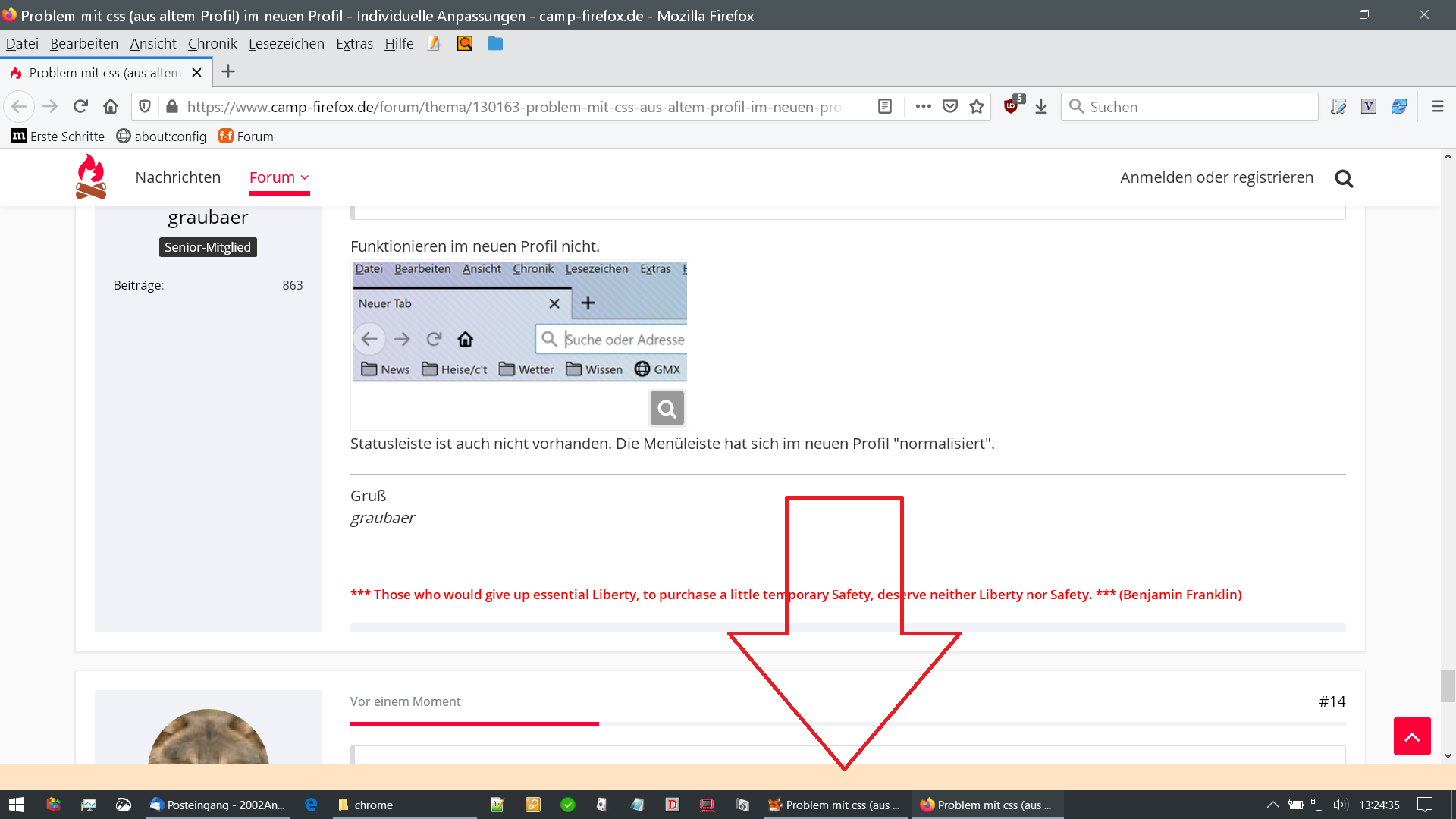Image resolution: width=1456 pixels, height=819 pixels.
Task: Click the uBlock Origin shield icon
Action: (1011, 106)
